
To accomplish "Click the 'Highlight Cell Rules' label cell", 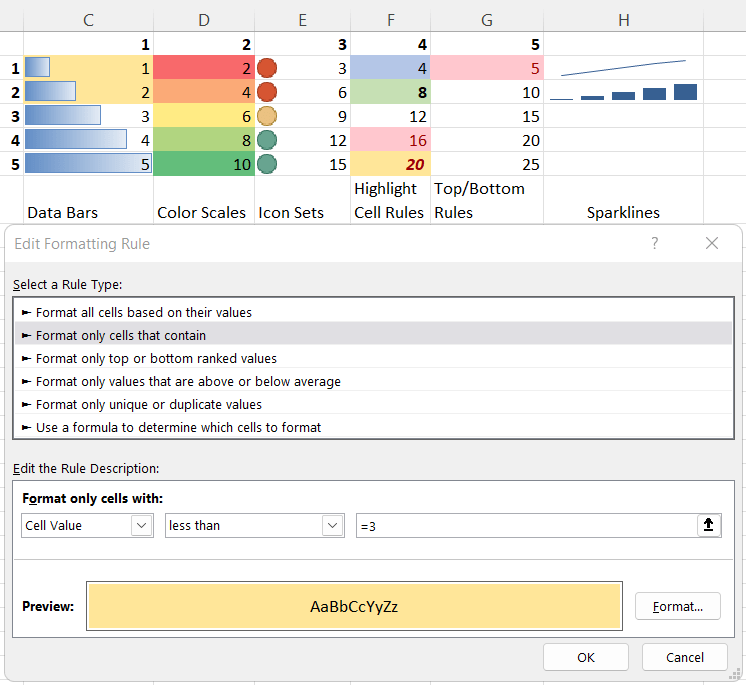I will point(391,200).
